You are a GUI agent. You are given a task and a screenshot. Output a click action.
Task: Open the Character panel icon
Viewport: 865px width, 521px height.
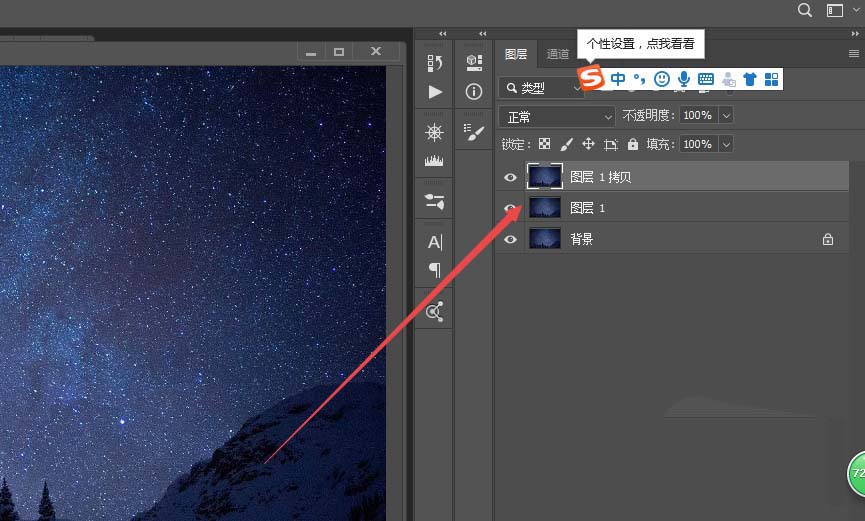click(435, 242)
